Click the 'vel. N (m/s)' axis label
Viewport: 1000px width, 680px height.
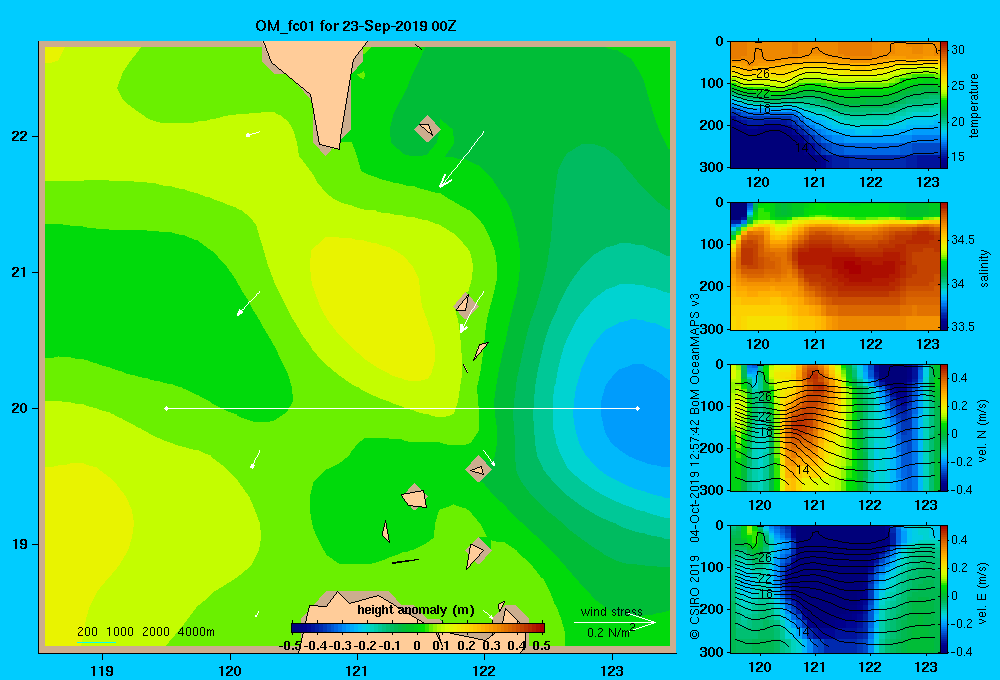(982, 431)
